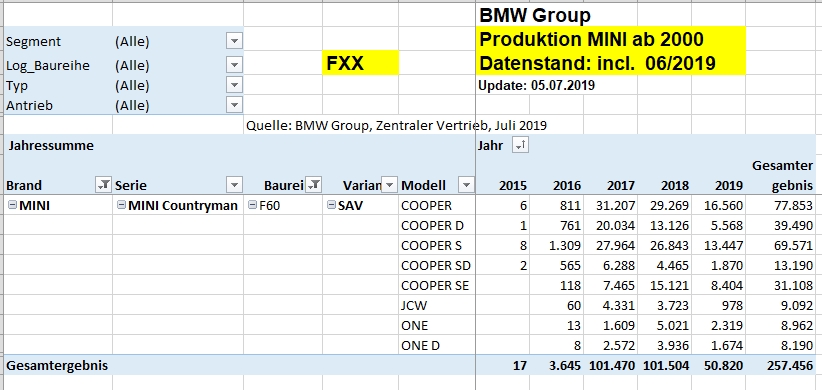
Task: Select the 2018 year column header
Action: (675, 185)
